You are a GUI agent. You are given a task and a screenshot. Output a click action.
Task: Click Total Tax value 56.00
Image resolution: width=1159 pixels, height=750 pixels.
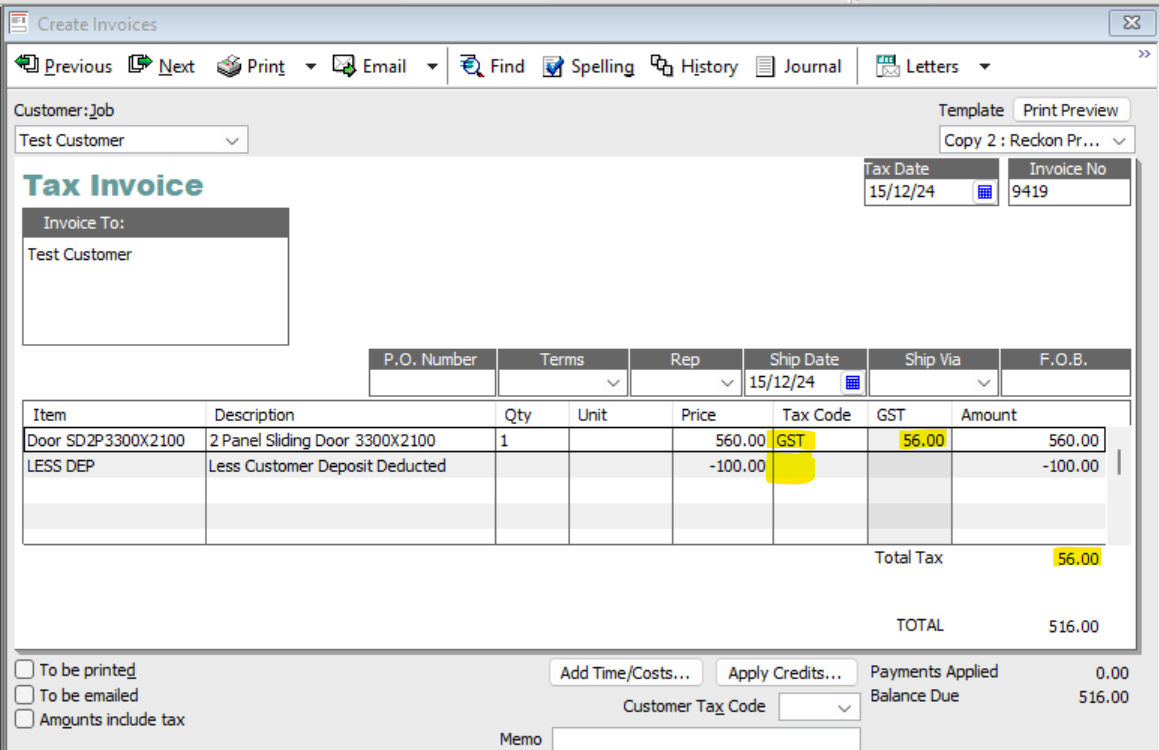point(1078,559)
